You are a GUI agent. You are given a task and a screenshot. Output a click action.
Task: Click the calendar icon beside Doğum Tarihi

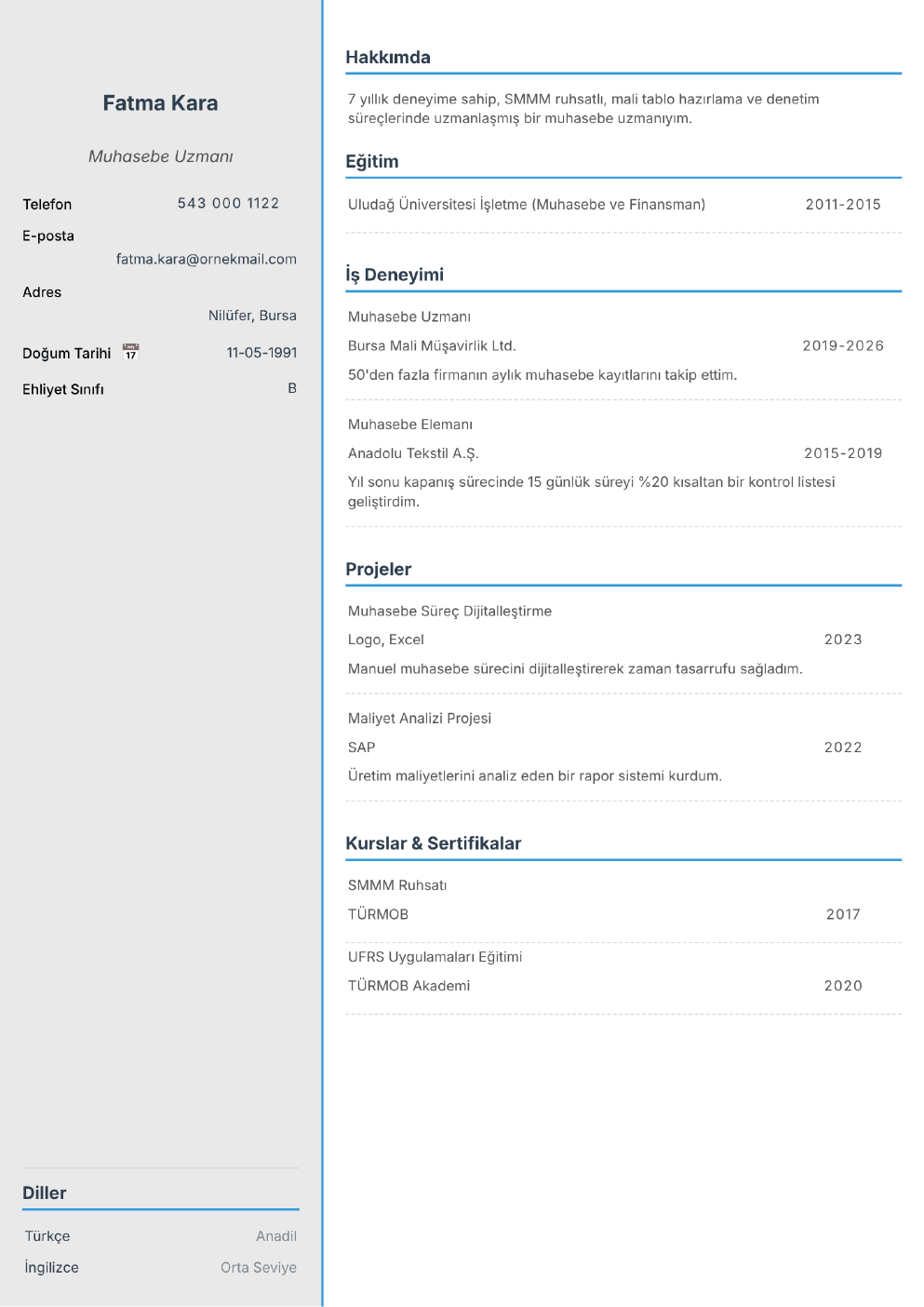point(130,352)
